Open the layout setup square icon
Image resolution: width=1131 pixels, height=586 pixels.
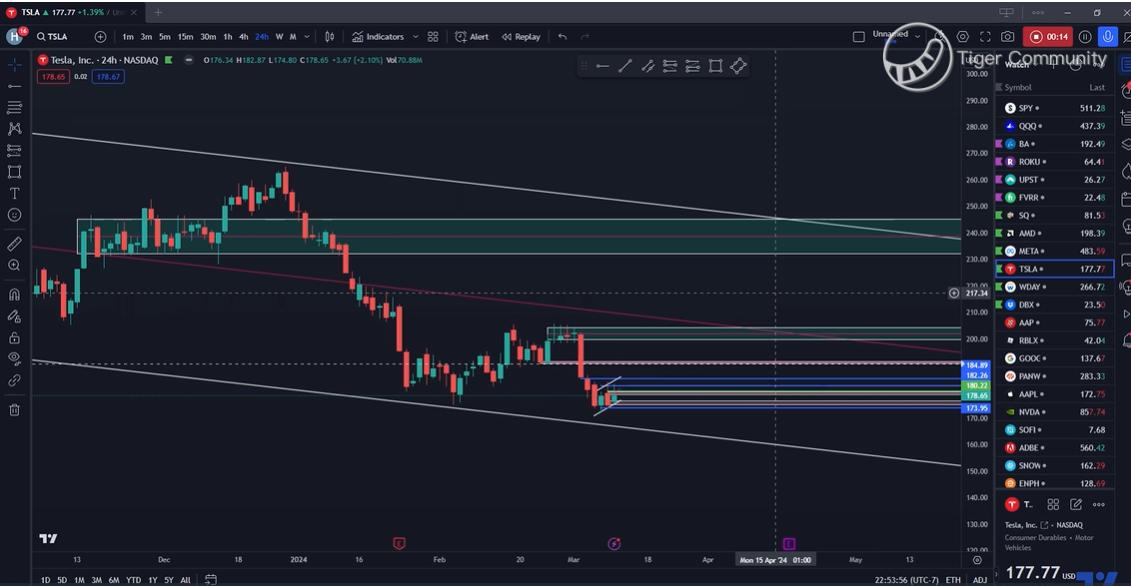[x=858, y=37]
